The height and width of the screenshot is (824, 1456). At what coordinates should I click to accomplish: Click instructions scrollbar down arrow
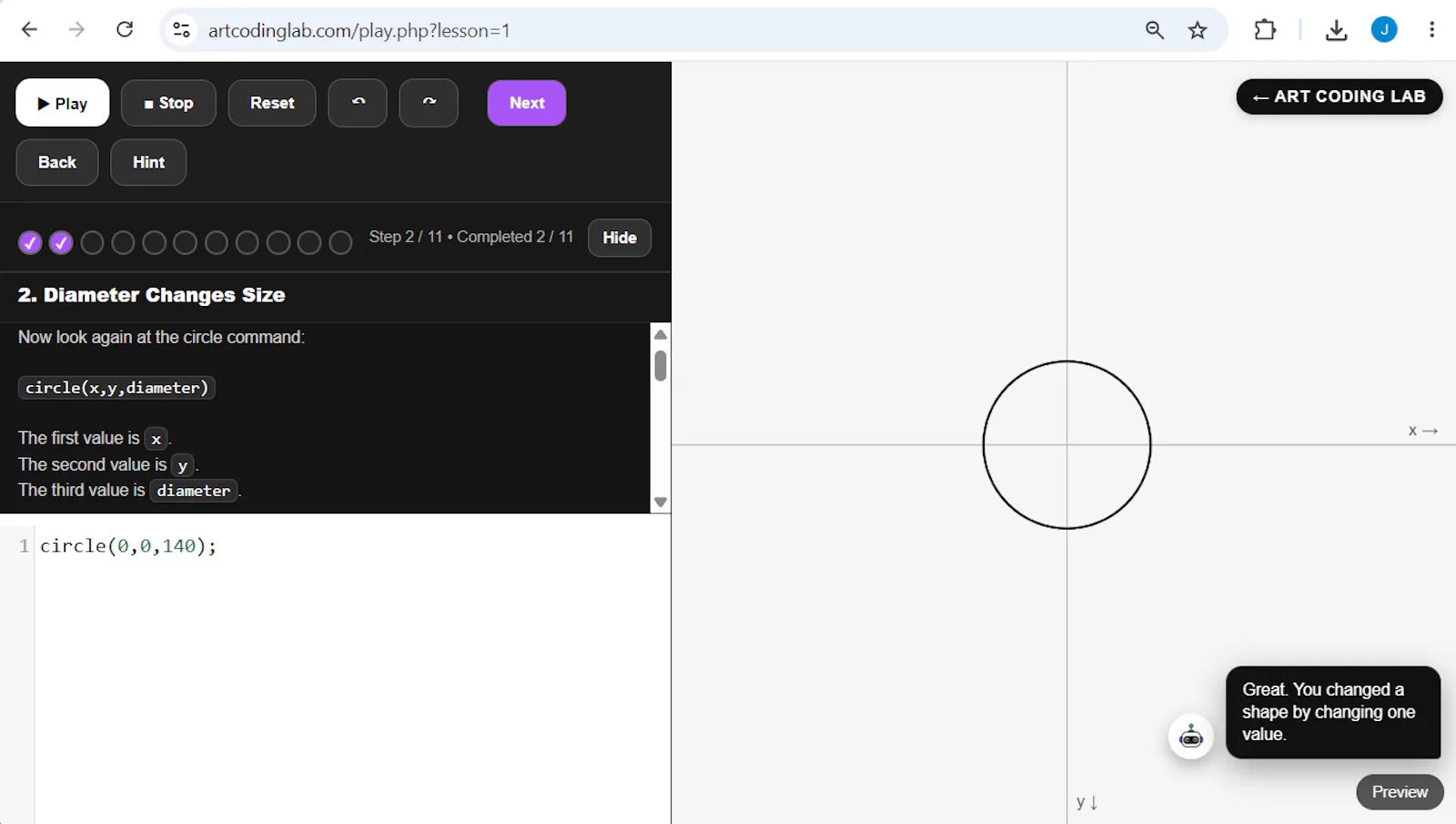661,502
